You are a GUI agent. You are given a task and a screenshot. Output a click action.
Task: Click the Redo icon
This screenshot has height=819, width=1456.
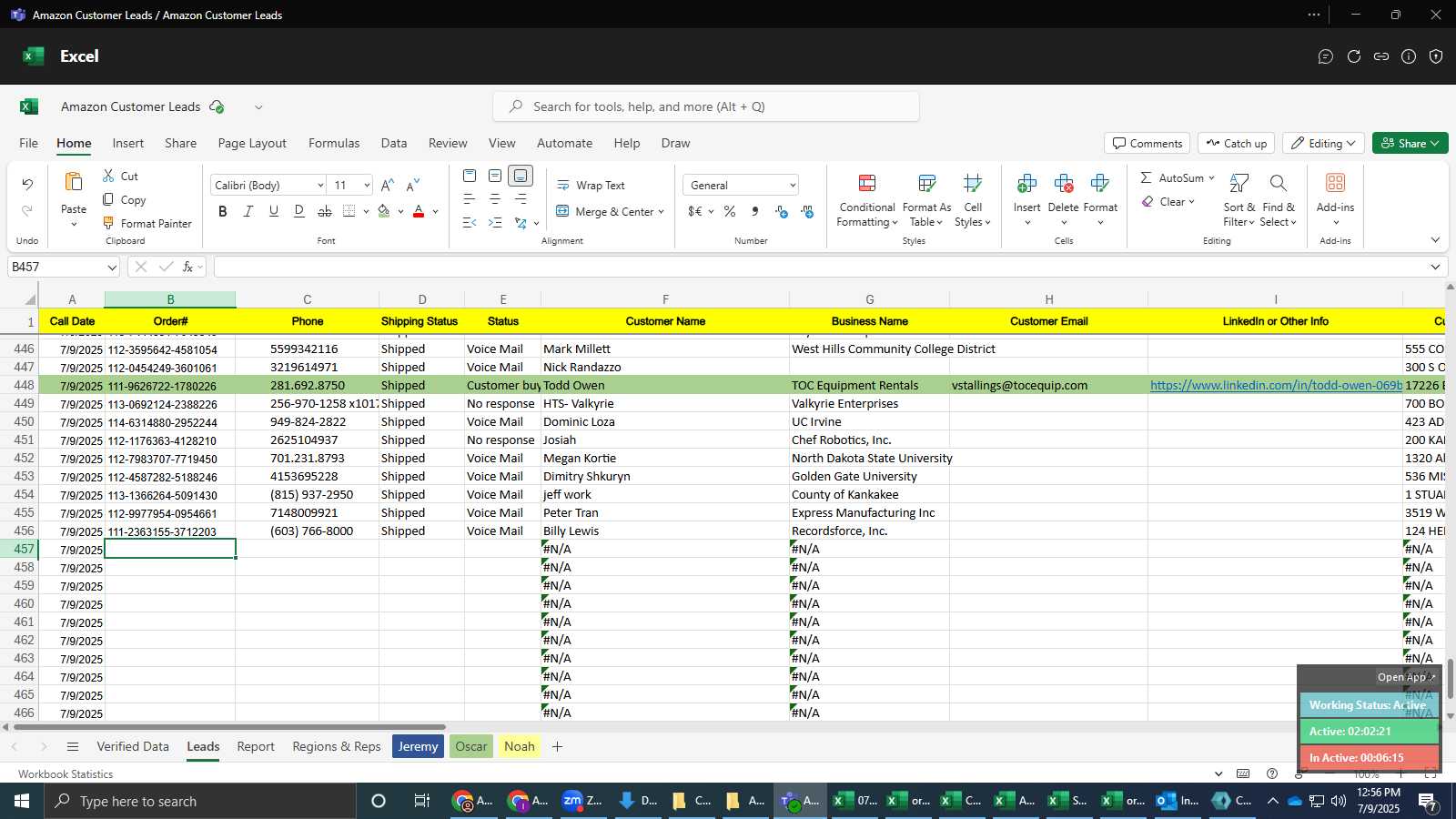tap(27, 211)
